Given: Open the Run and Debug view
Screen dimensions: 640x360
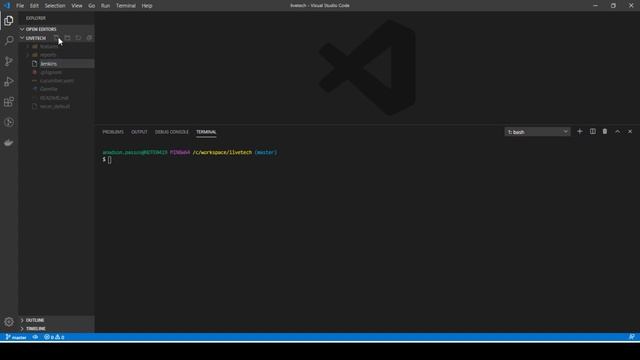Looking at the screenshot, I should [9, 82].
